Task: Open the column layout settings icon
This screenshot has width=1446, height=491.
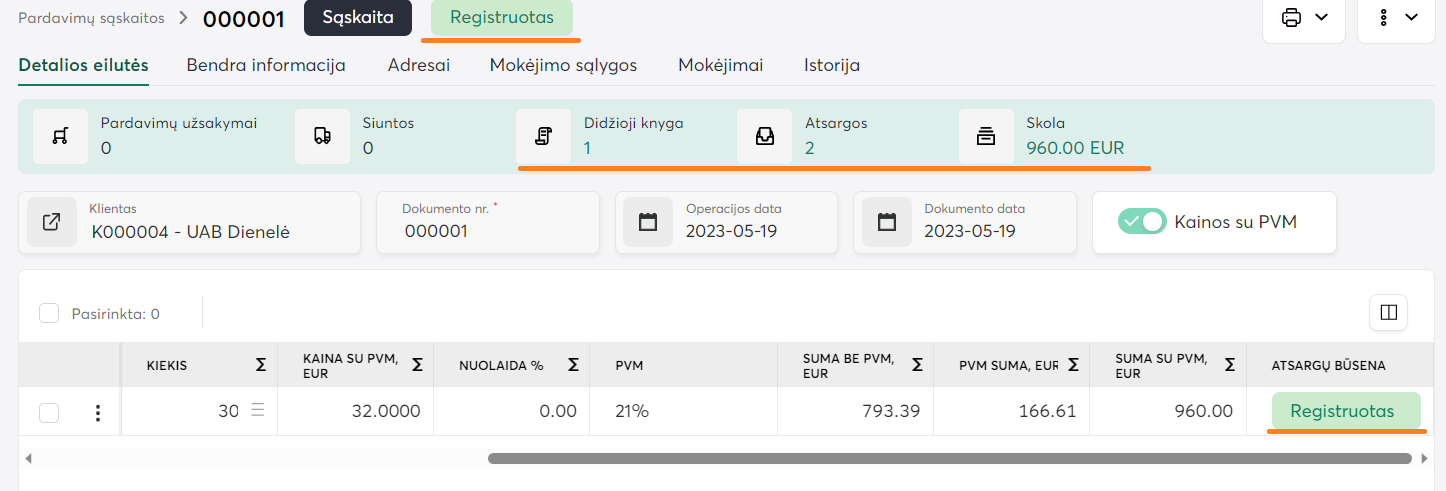Action: pyautogui.click(x=1388, y=313)
